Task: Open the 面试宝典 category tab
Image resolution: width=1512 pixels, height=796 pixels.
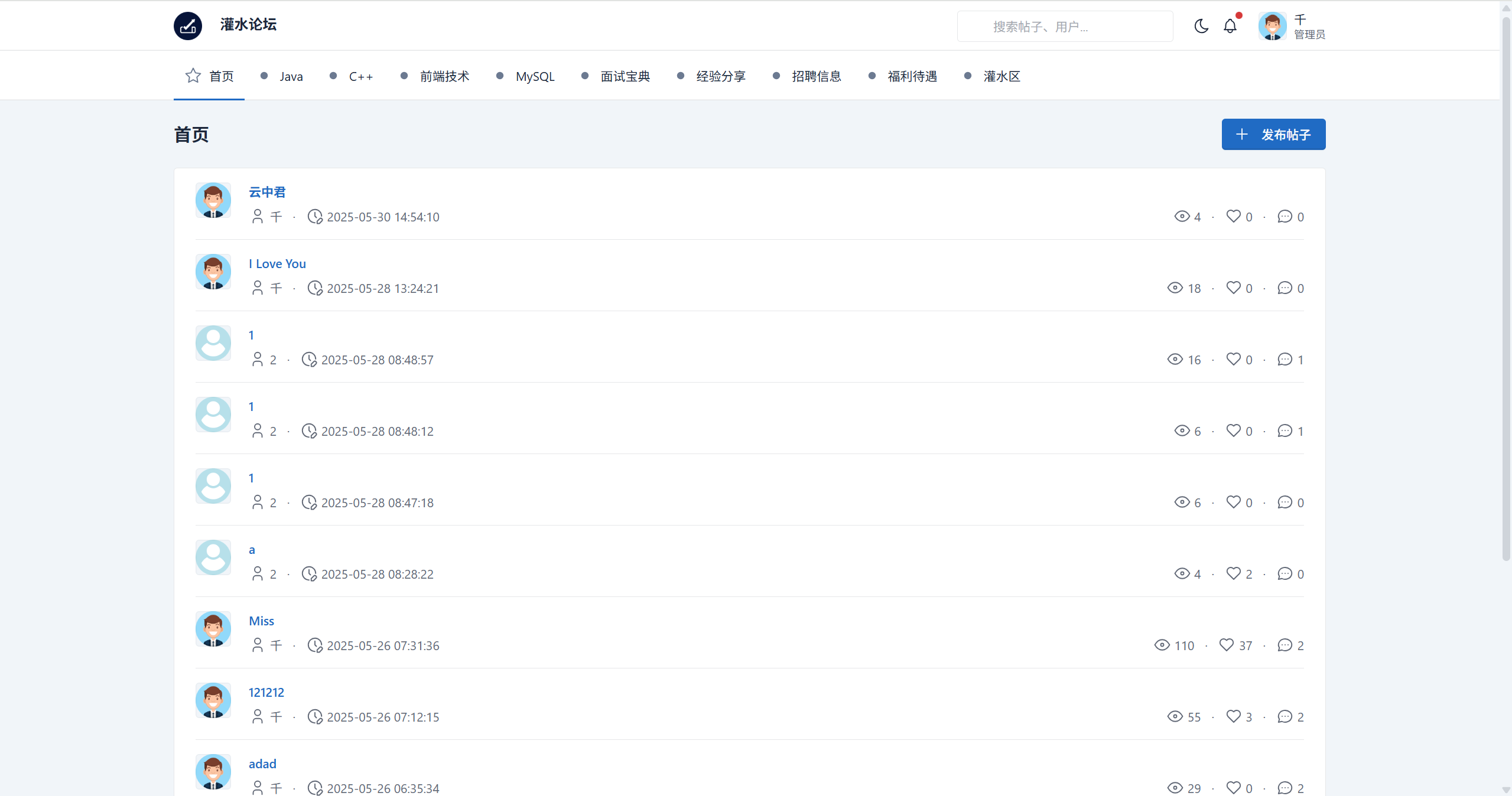Action: (x=625, y=76)
